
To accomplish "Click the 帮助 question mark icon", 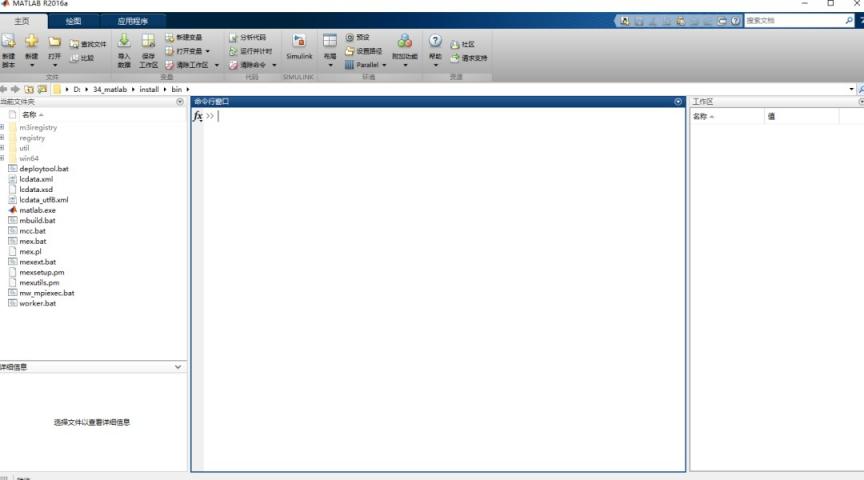I will pos(435,41).
